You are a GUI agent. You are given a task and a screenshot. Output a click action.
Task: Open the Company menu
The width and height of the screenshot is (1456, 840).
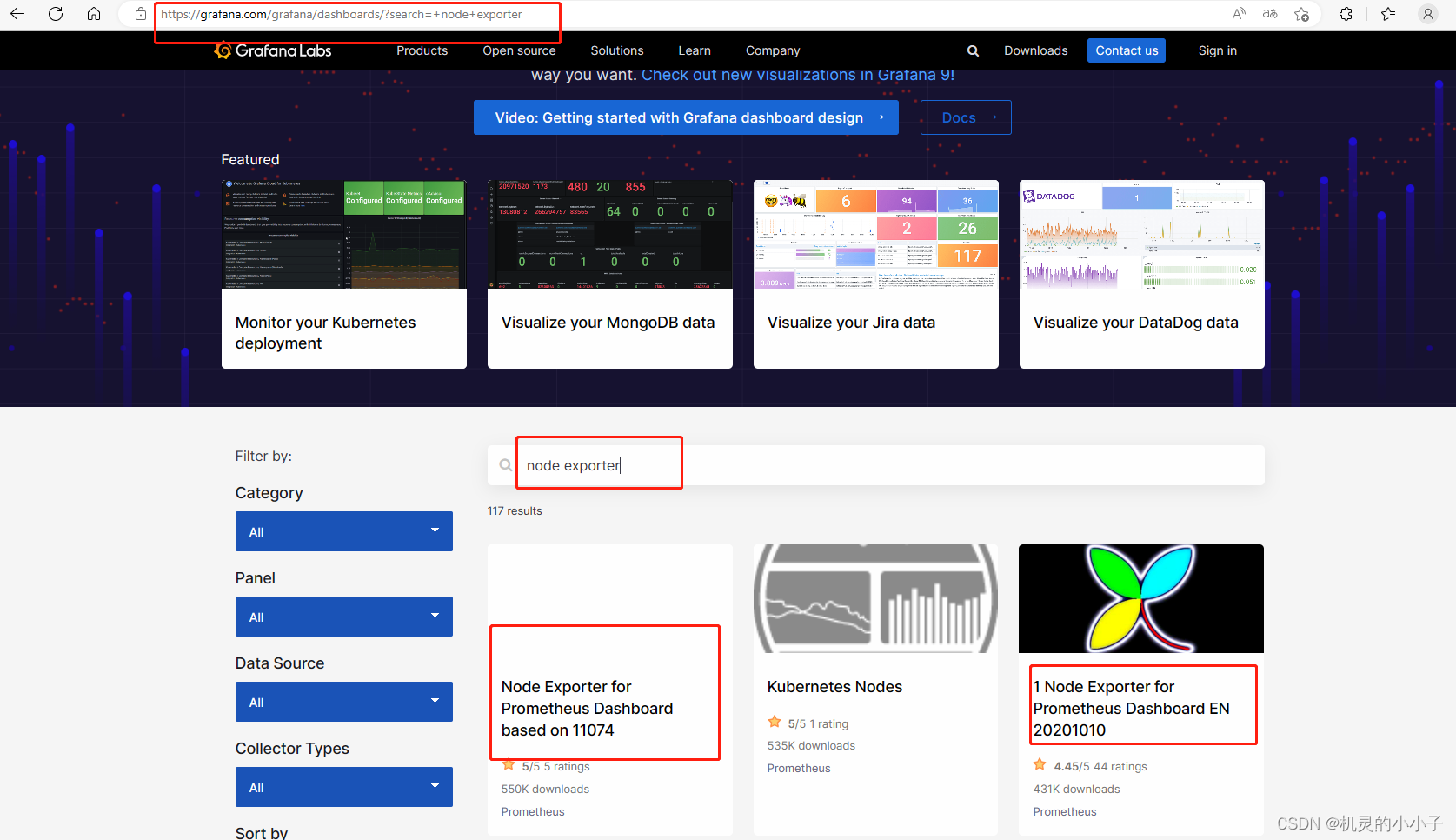773,50
